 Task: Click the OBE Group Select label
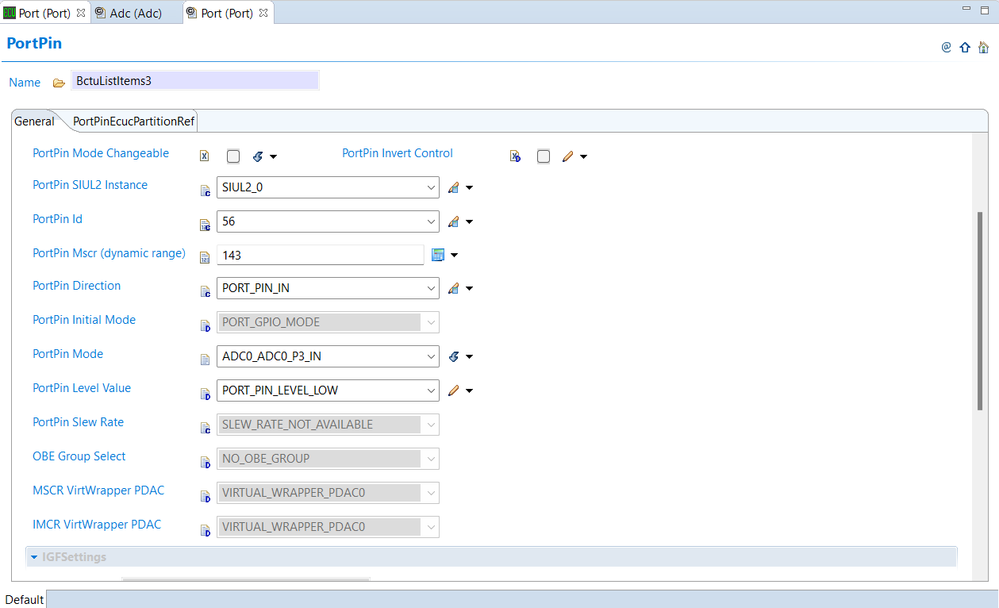79,456
